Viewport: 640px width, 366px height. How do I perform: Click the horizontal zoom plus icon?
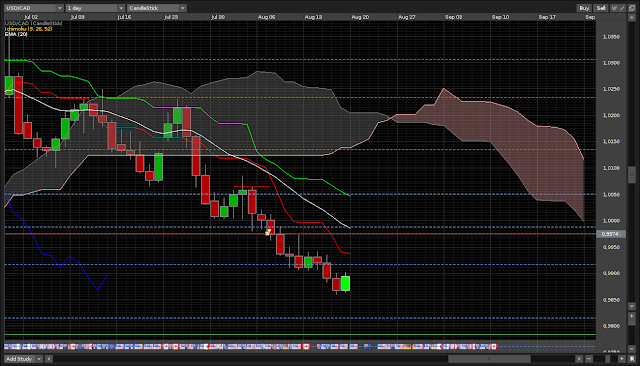point(622,359)
